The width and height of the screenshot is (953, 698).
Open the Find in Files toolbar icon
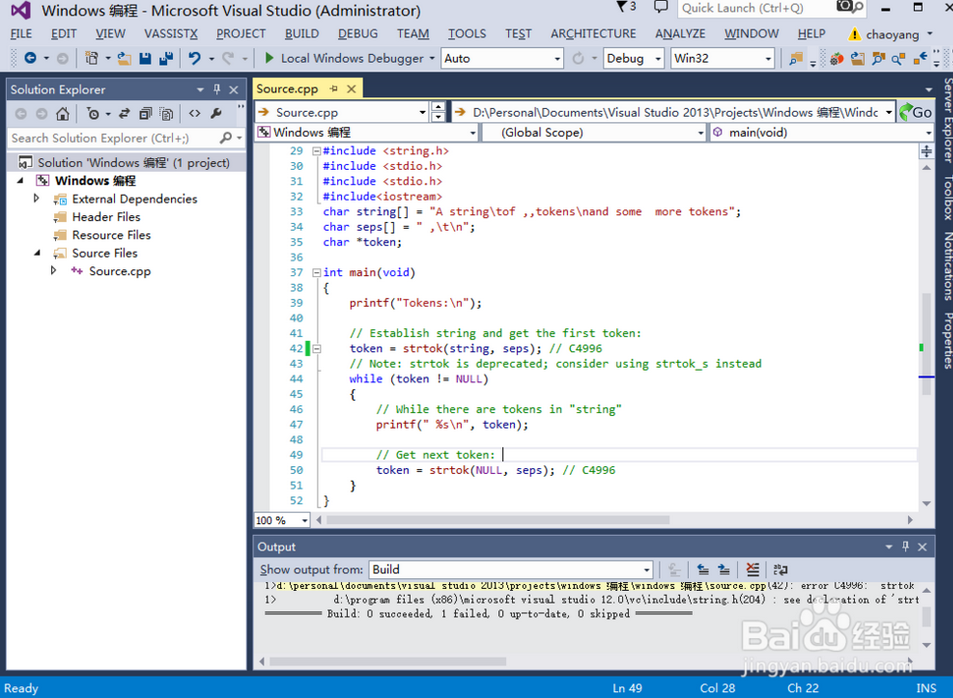[x=796, y=58]
